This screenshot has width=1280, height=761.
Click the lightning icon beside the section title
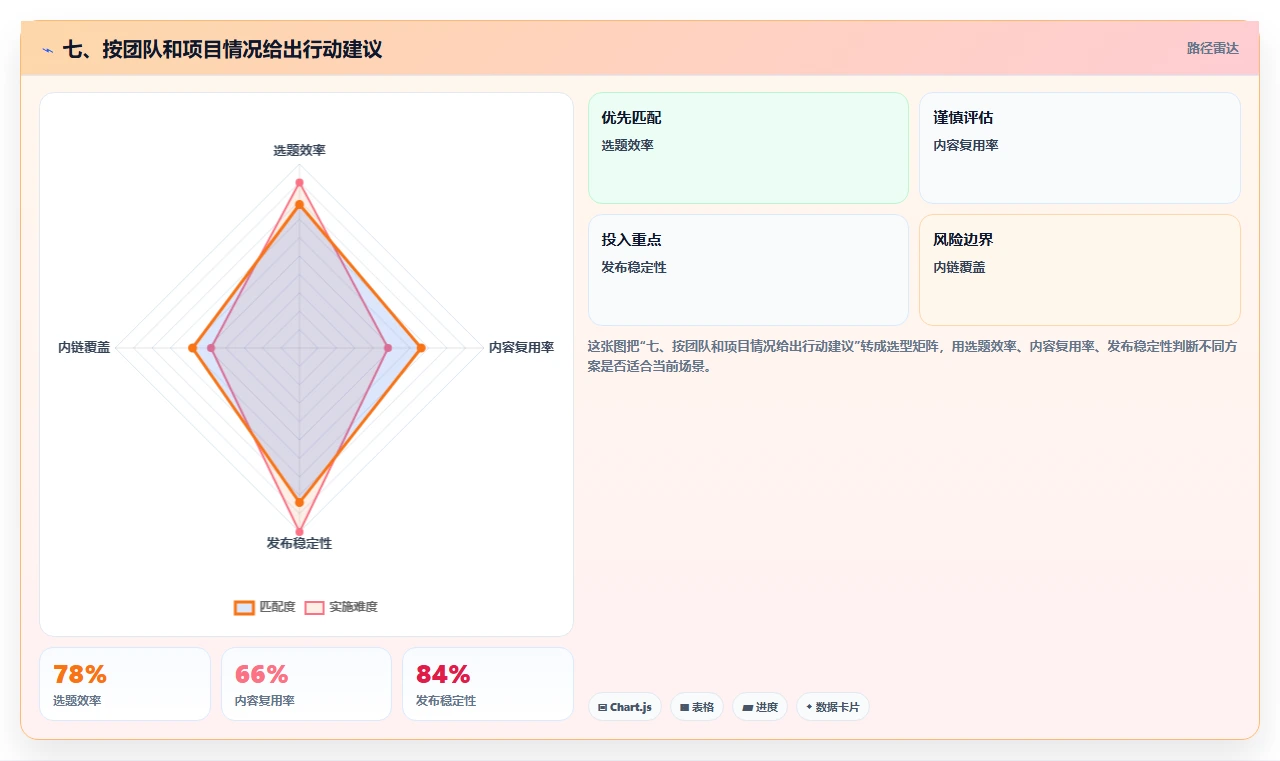(x=48, y=50)
